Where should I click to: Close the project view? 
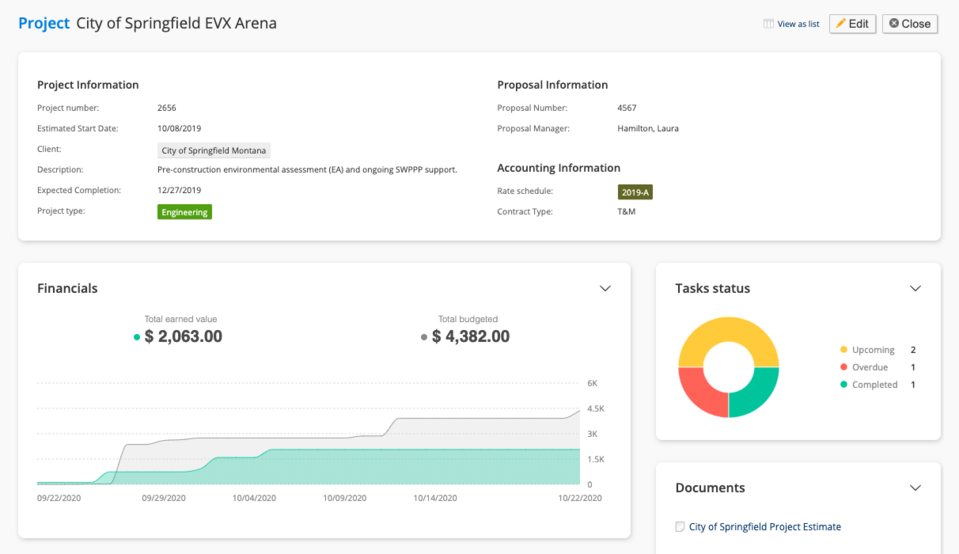coord(909,24)
